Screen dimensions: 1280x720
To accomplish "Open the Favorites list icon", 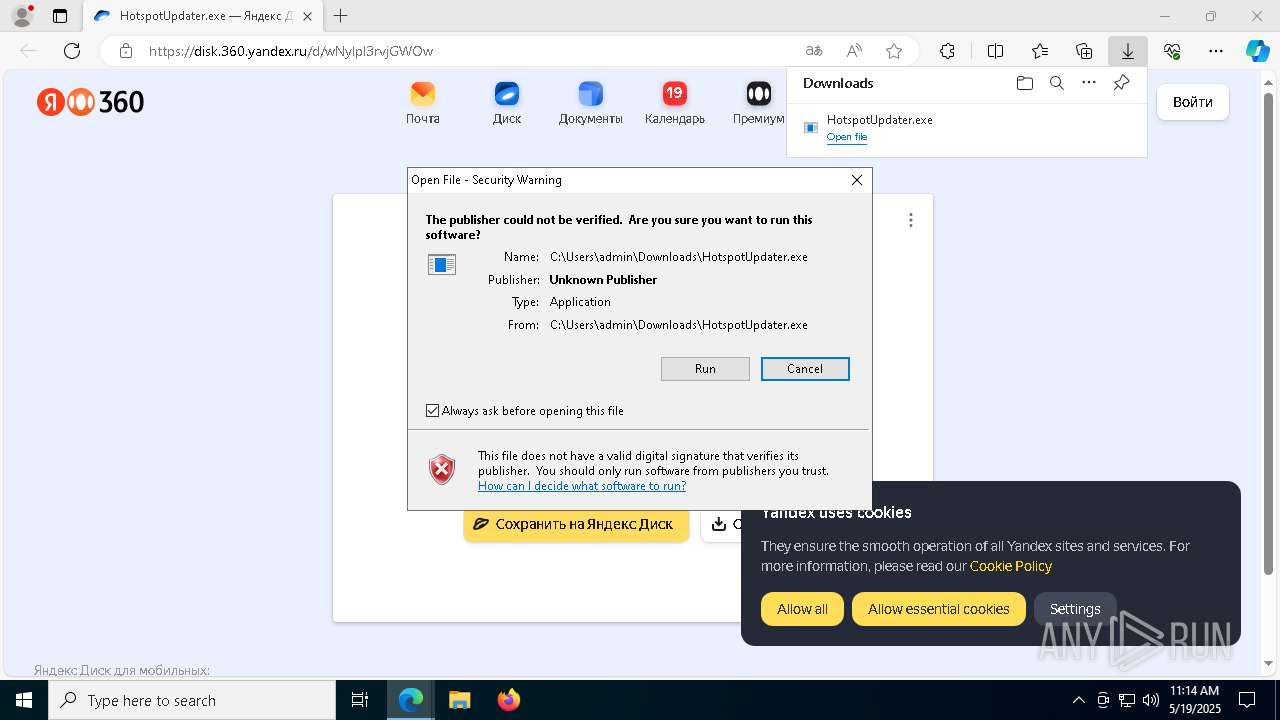I will 1040,51.
